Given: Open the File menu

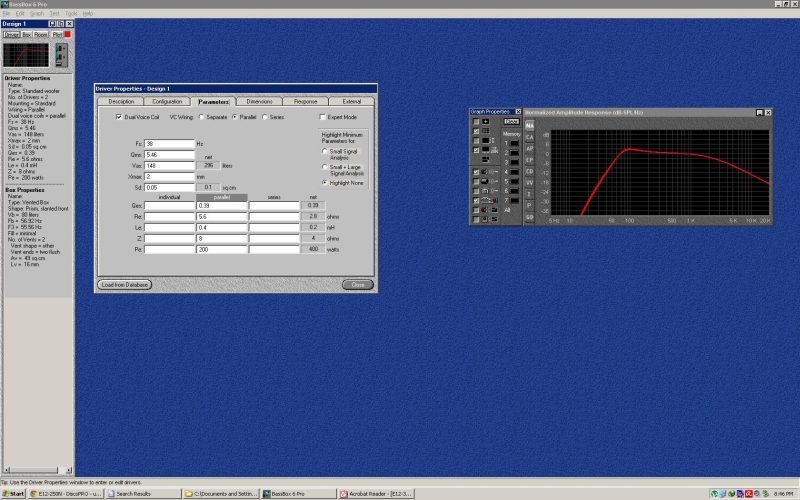Looking at the screenshot, I should click(x=6, y=13).
